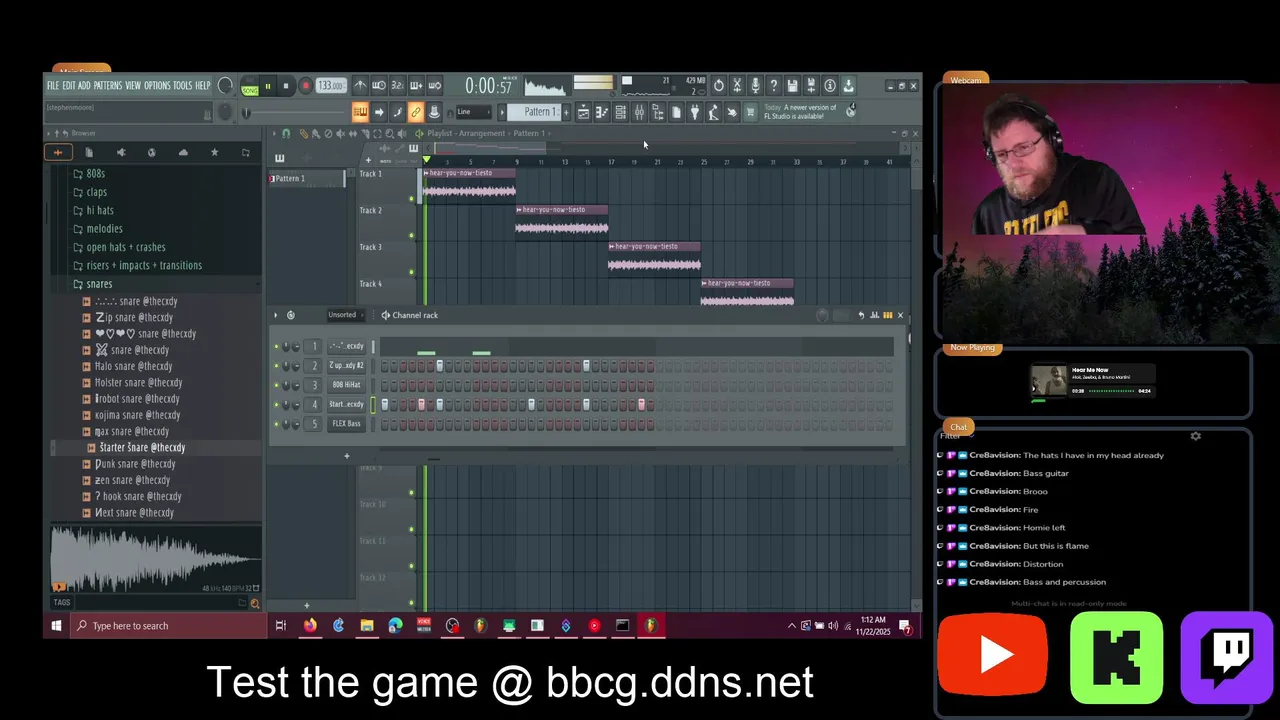Click the star favorites icon in Browser
This screenshot has height=720, width=1280.
(x=214, y=152)
